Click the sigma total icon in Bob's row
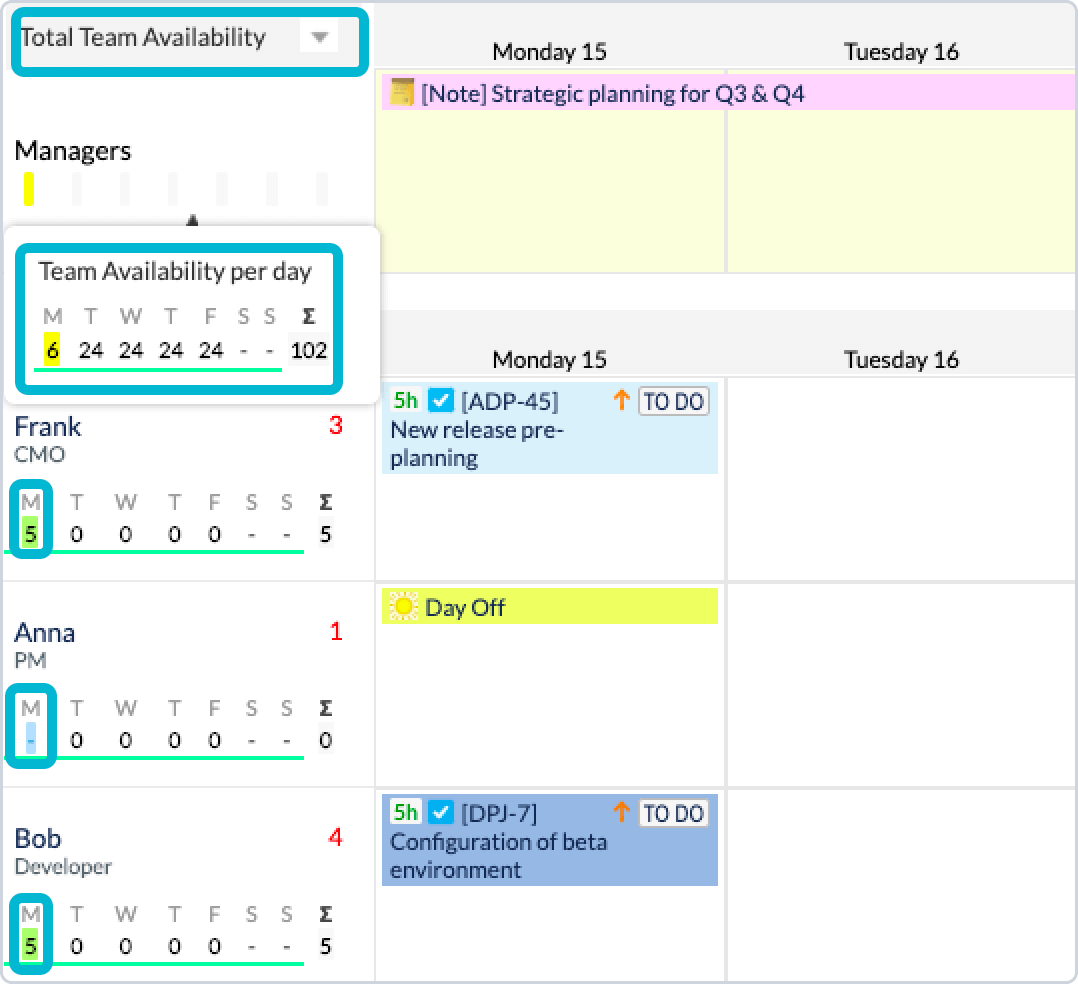 coord(325,914)
